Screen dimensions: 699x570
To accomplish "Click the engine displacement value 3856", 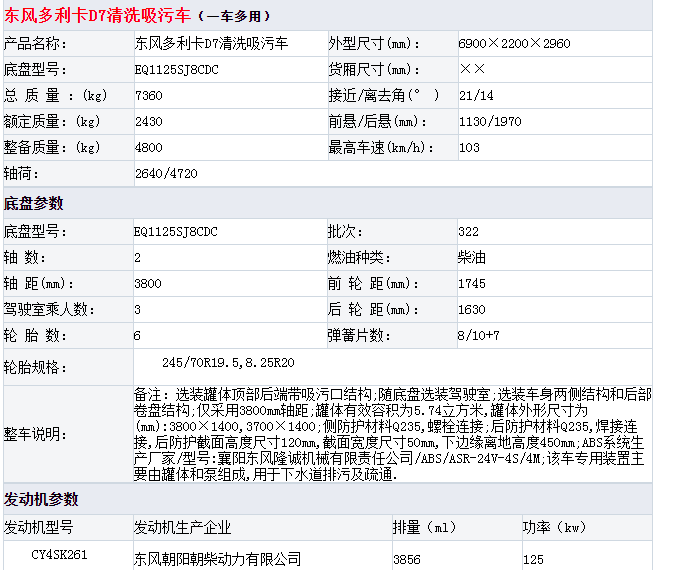I will point(407,559).
